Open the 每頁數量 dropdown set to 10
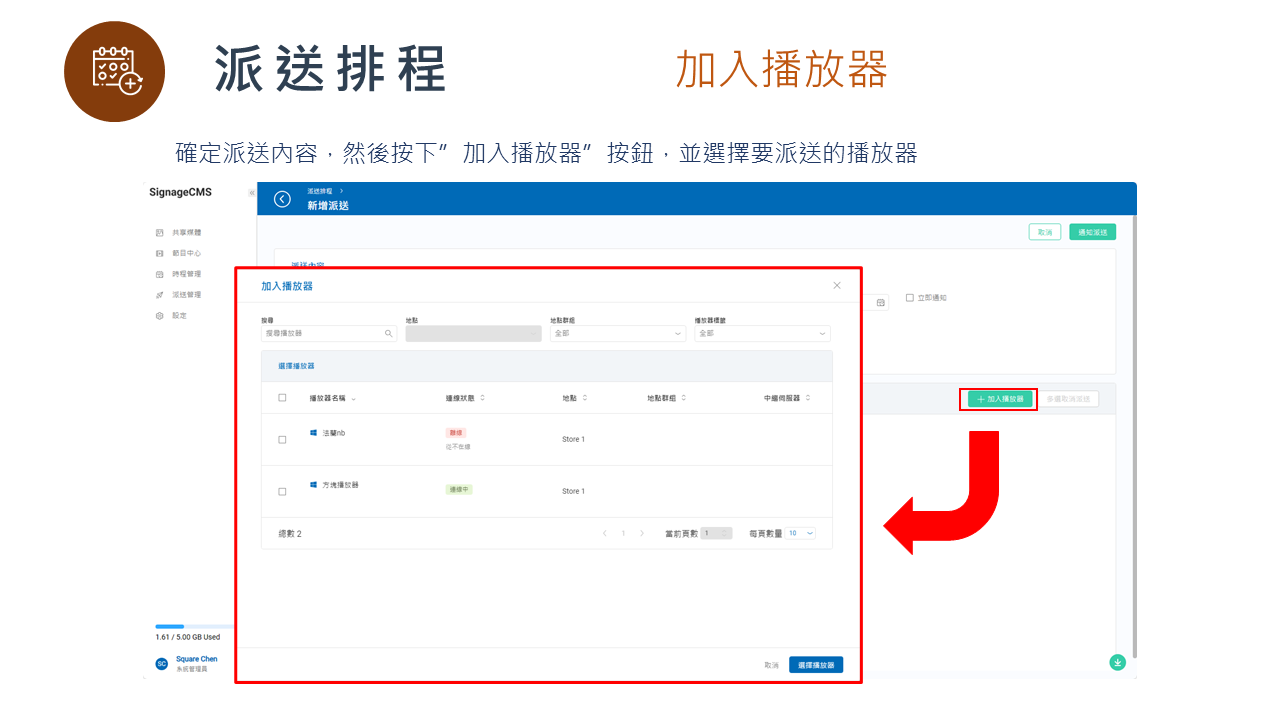The image size is (1280, 720). click(x=800, y=533)
